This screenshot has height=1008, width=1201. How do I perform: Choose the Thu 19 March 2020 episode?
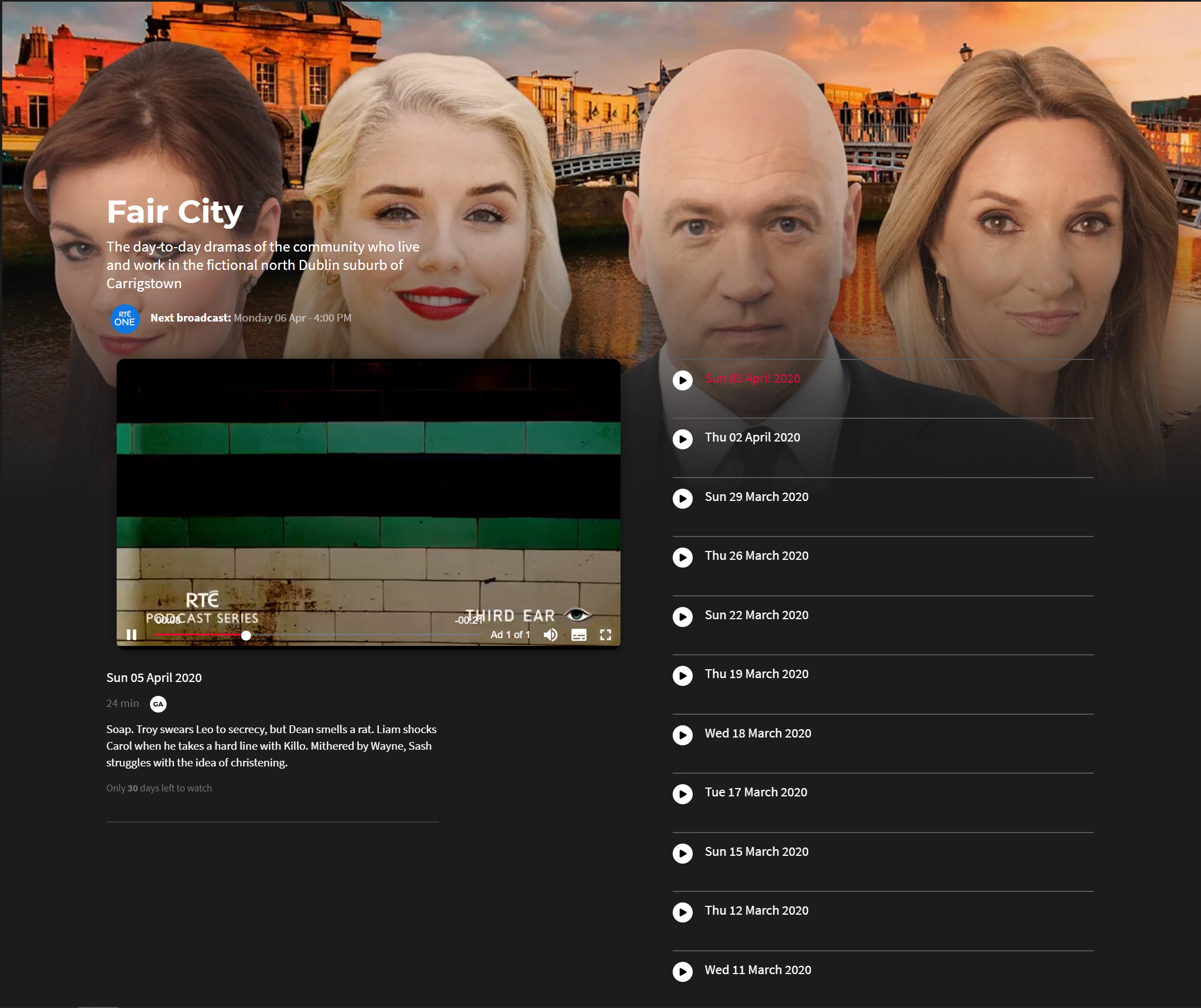click(756, 674)
